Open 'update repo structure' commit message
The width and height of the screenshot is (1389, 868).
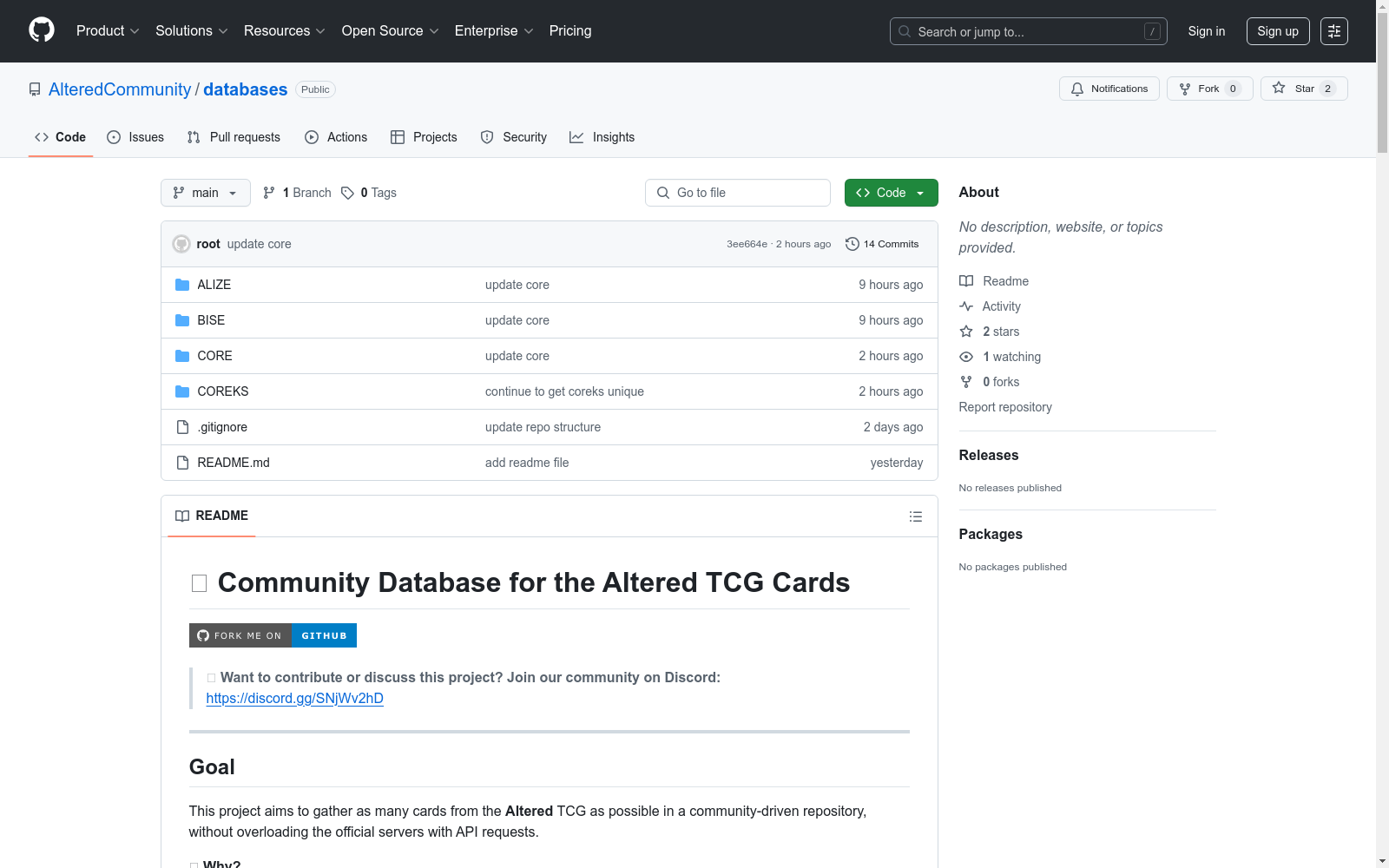[x=543, y=427]
